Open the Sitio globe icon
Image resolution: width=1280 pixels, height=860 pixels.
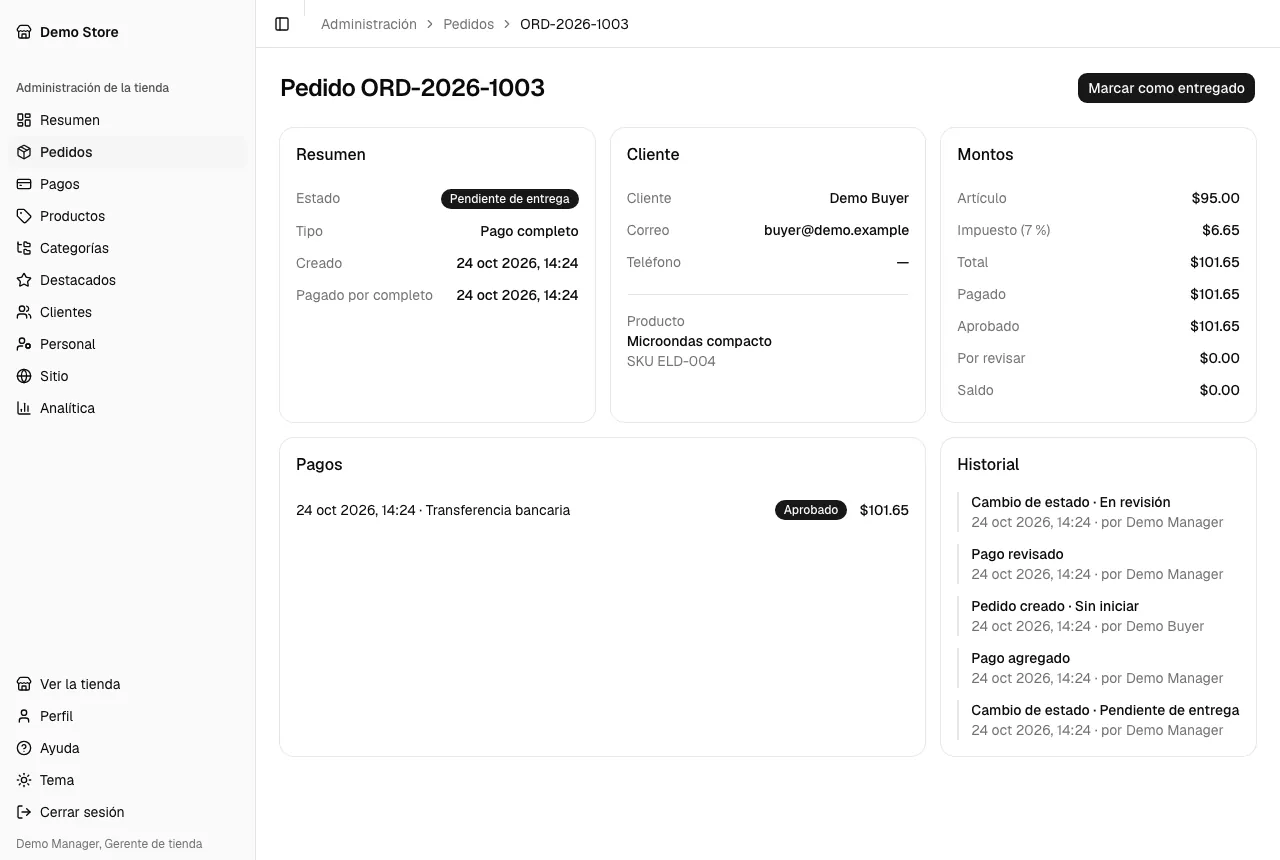(x=24, y=376)
